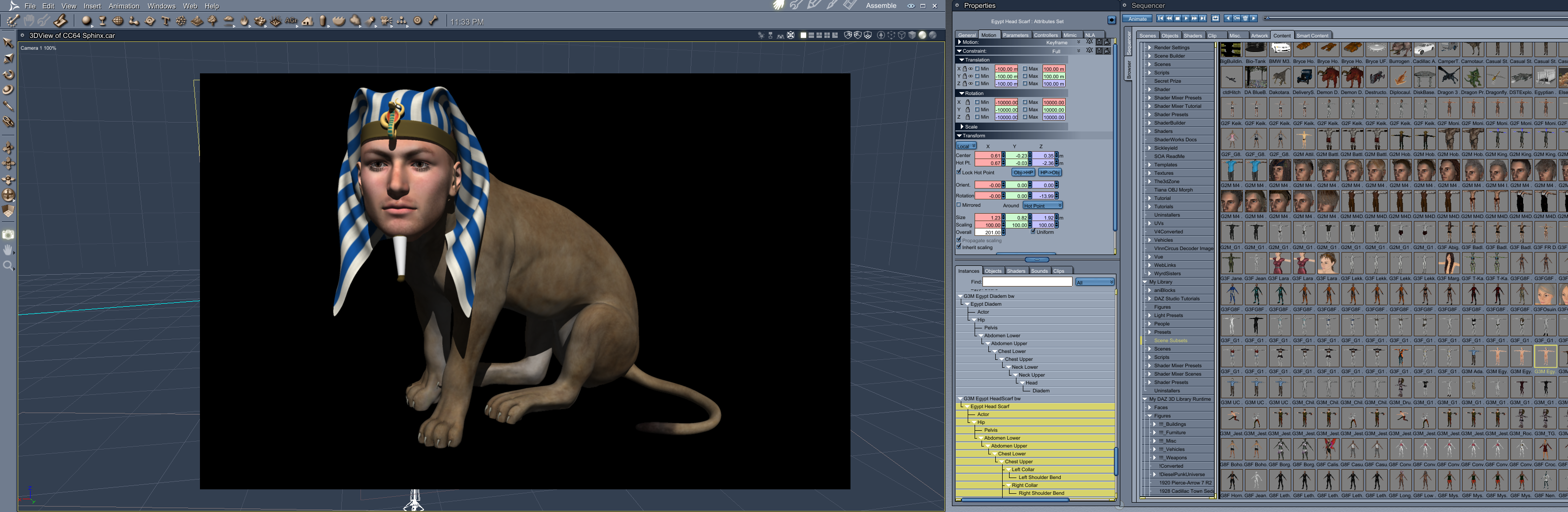The width and height of the screenshot is (1568, 512).
Task: Switch to the Parameters tab
Action: click(x=1015, y=35)
